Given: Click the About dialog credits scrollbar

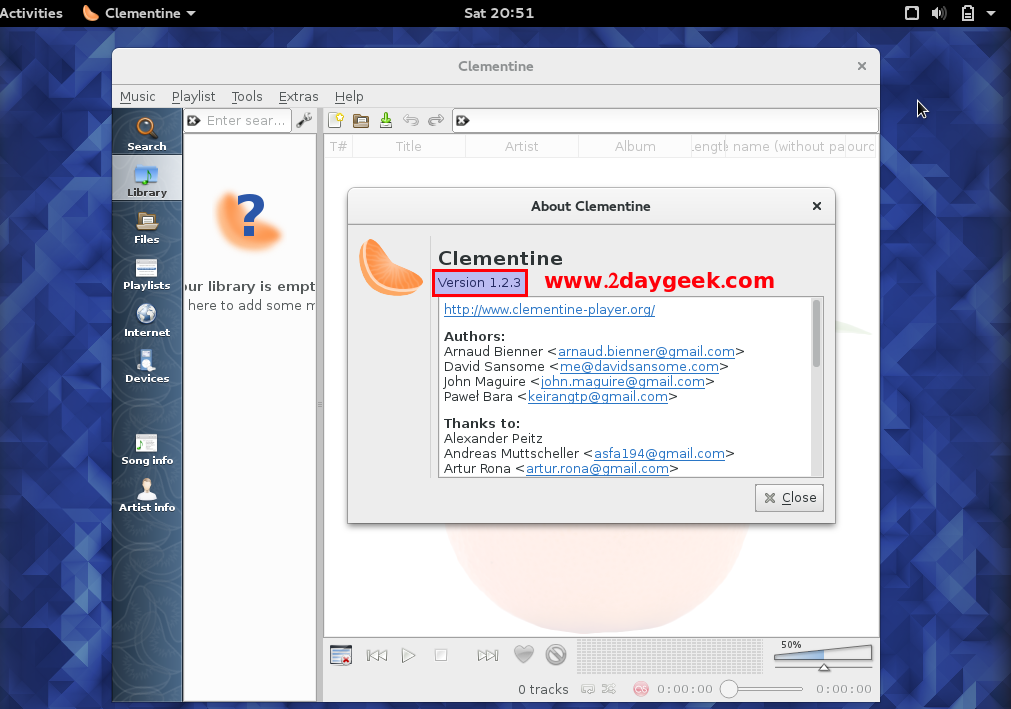Looking at the screenshot, I should 816,333.
